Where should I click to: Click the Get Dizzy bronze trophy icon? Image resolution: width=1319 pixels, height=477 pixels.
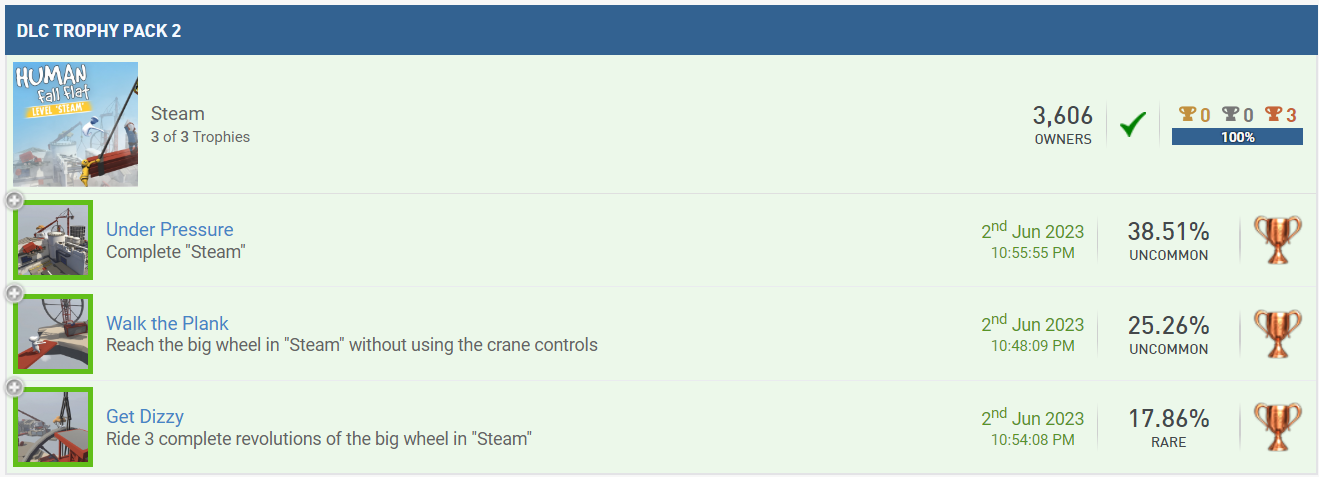[x=1278, y=426]
